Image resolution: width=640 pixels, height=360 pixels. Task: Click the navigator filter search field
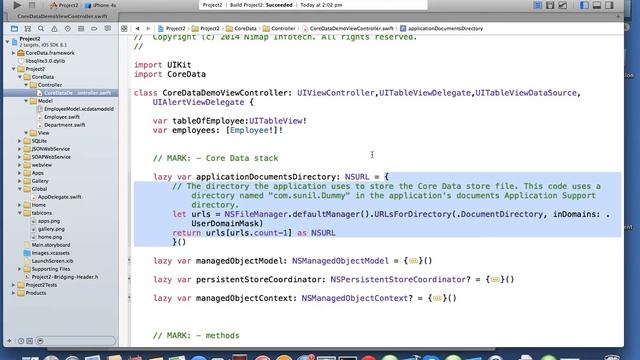pyautogui.click(x=76, y=341)
